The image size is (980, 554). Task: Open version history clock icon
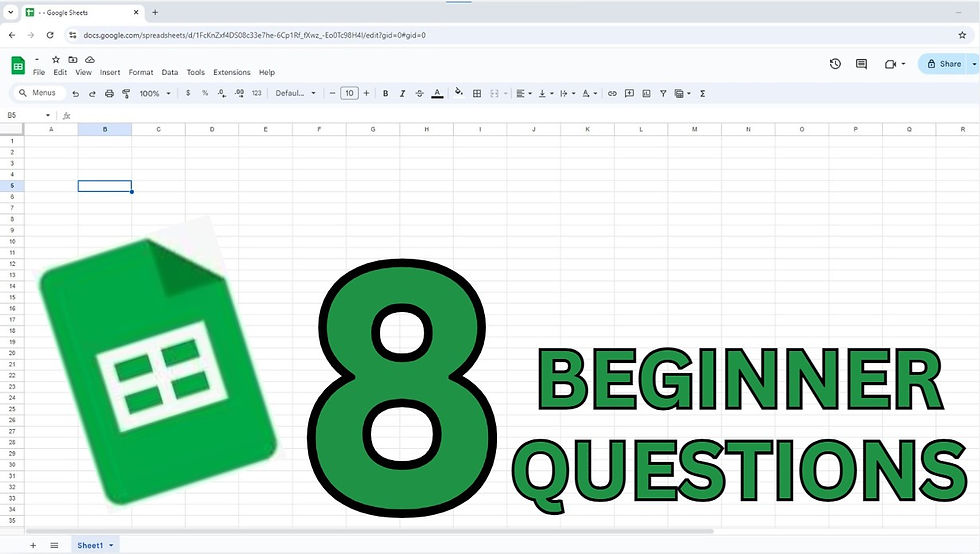pos(835,64)
